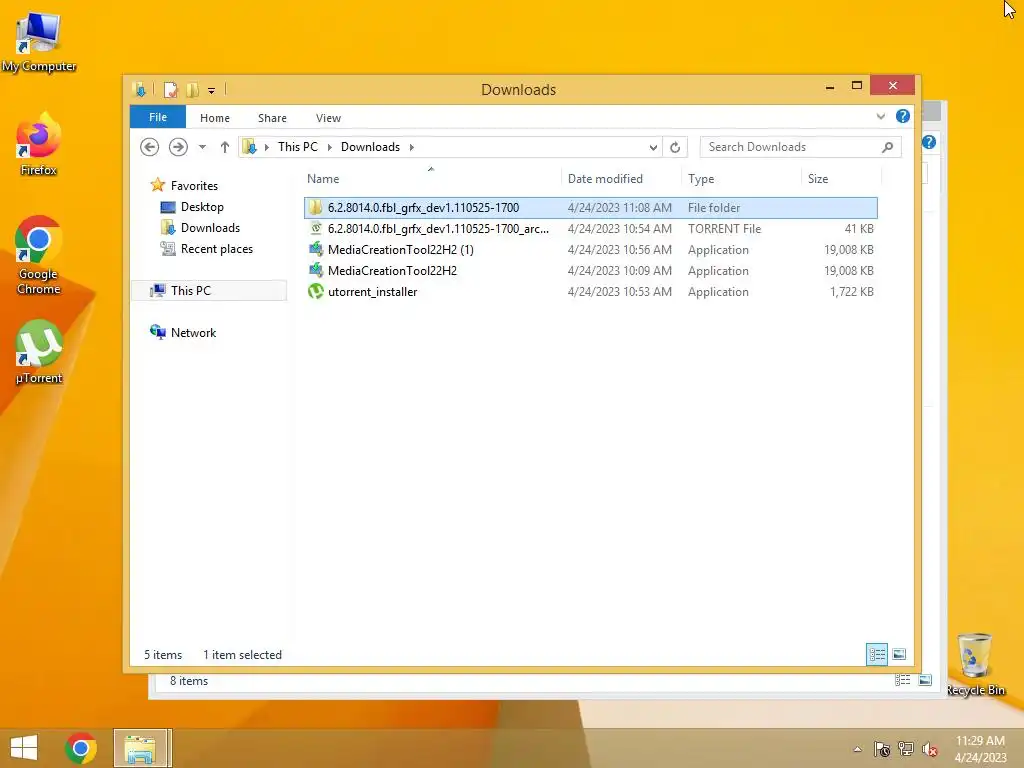Image resolution: width=1024 pixels, height=768 pixels.
Task: Open address bar history dropdown
Action: pos(653,147)
